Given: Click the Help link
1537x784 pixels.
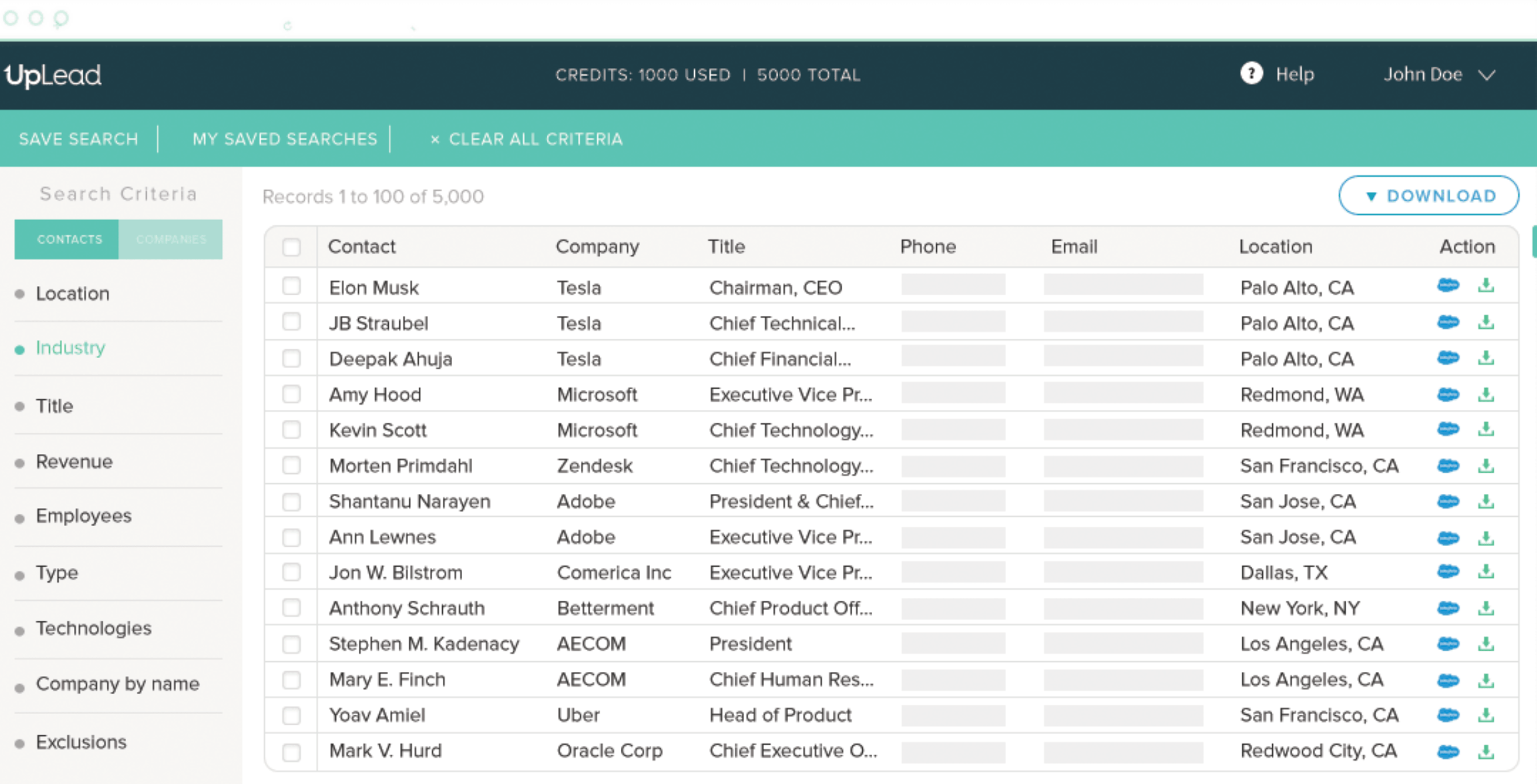Looking at the screenshot, I should [1294, 74].
